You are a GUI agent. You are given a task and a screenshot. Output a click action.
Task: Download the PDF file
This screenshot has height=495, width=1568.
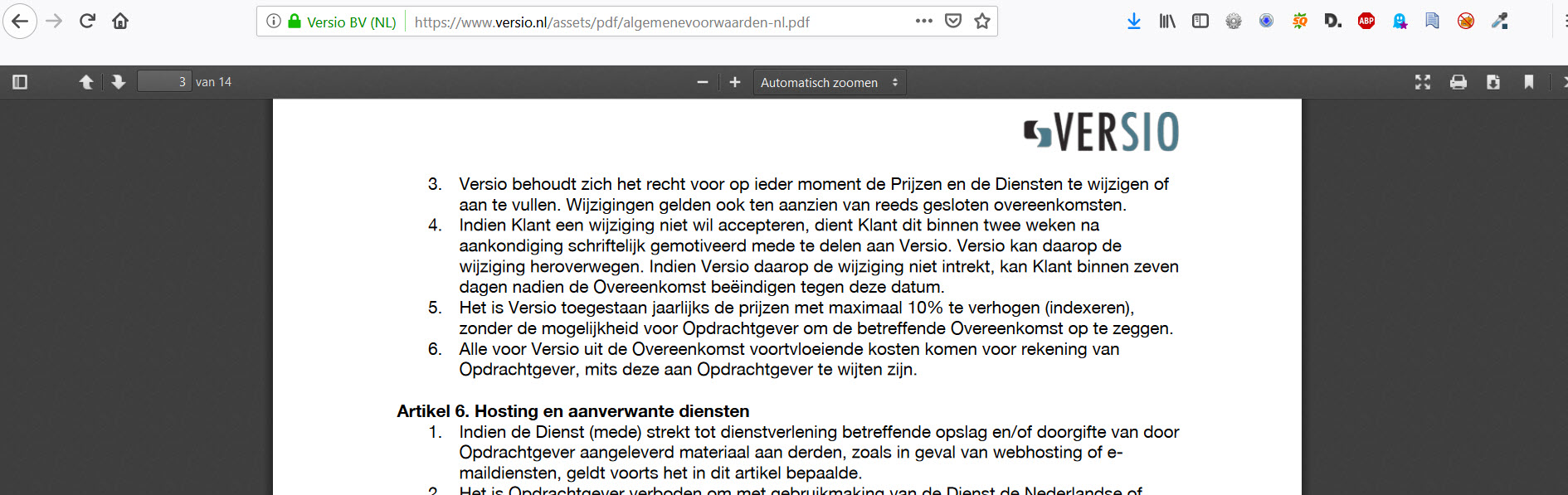[1493, 82]
